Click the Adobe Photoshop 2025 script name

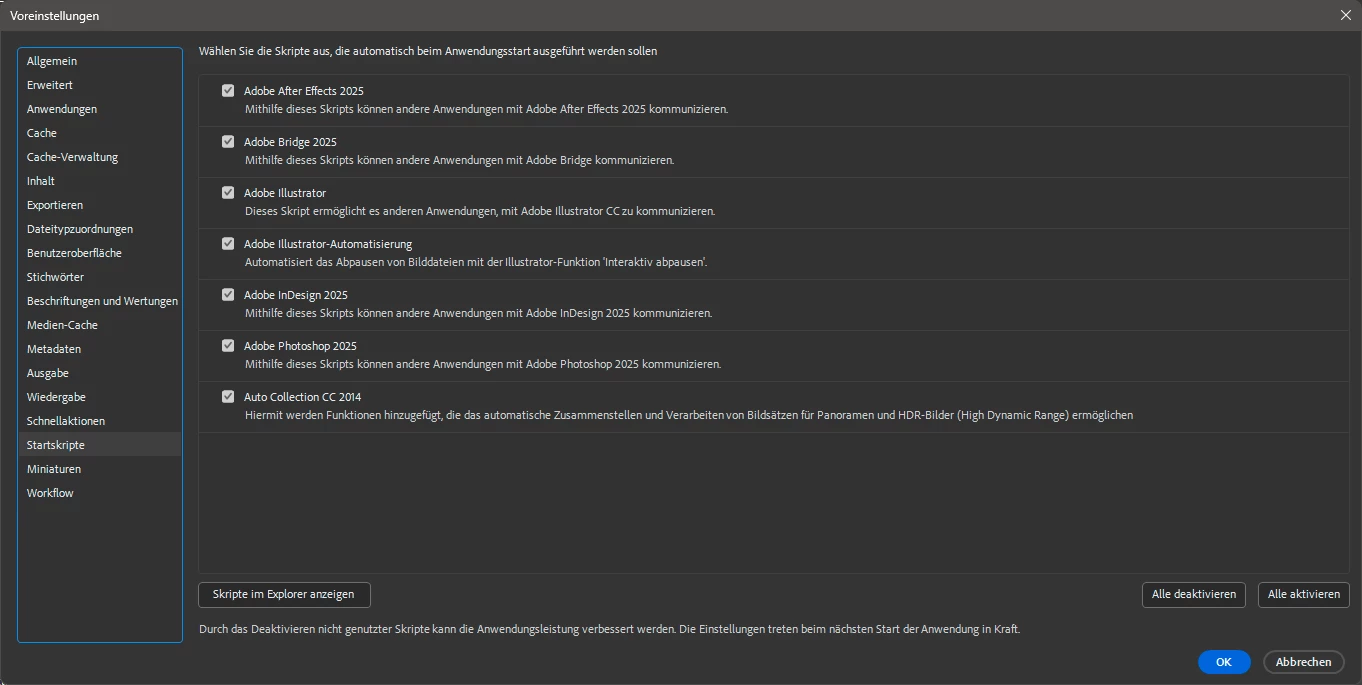(300, 346)
